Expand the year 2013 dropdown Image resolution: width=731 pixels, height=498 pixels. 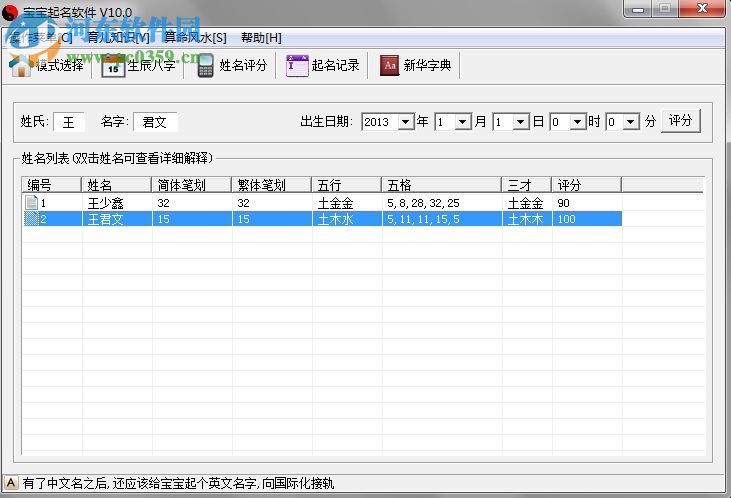click(x=406, y=122)
